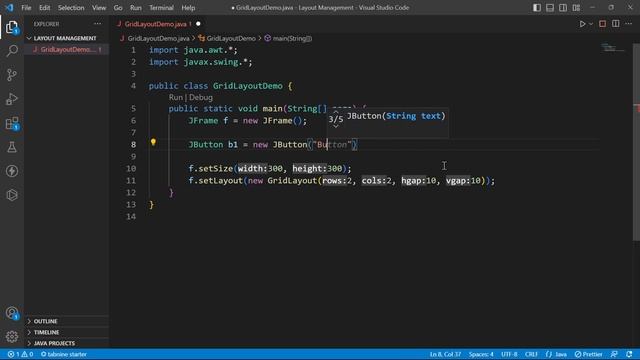Open the Help menu

point(188,8)
